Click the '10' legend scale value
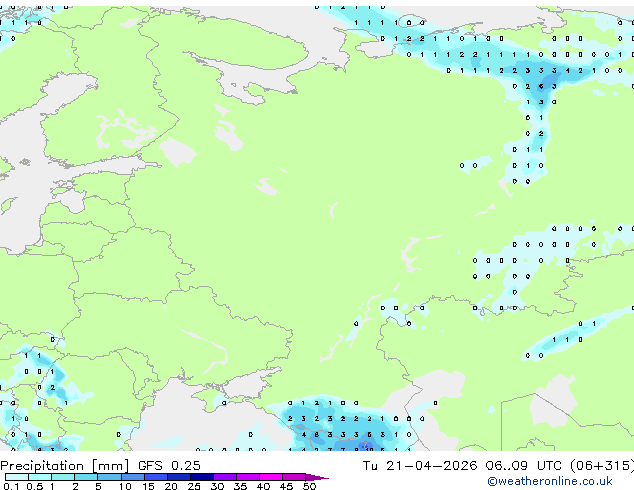Image resolution: width=634 pixels, height=490 pixels. 125,486
